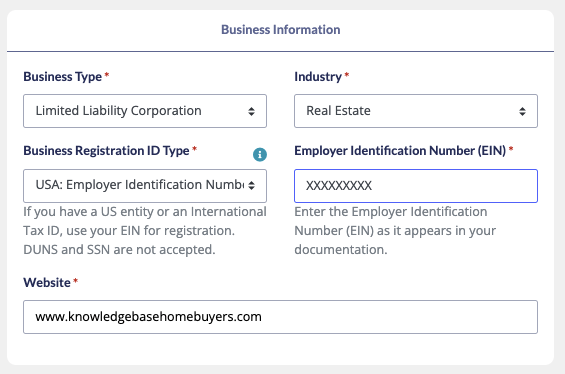Click the Employer Identification Number input field
This screenshot has width=565, height=374.
coord(416,186)
